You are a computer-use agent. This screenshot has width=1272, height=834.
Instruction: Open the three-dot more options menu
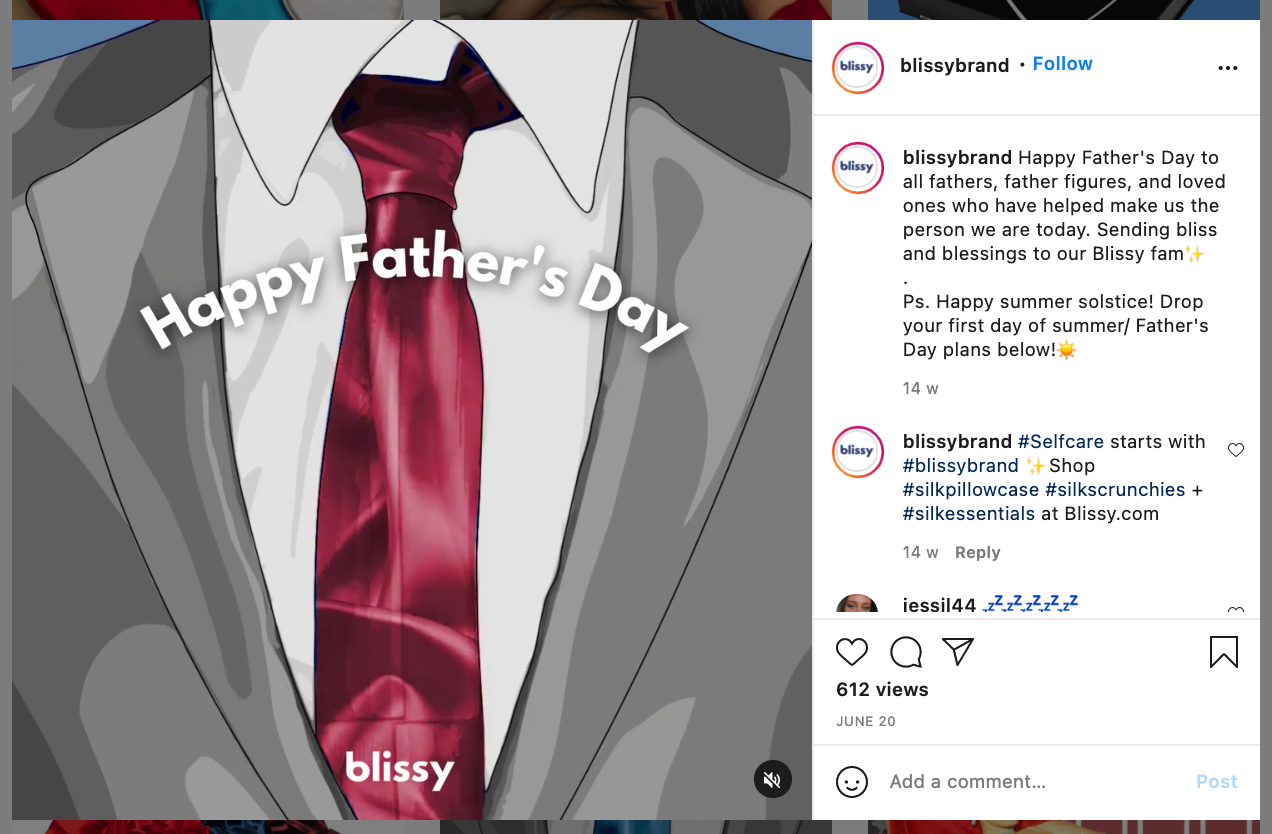pyautogui.click(x=1228, y=68)
